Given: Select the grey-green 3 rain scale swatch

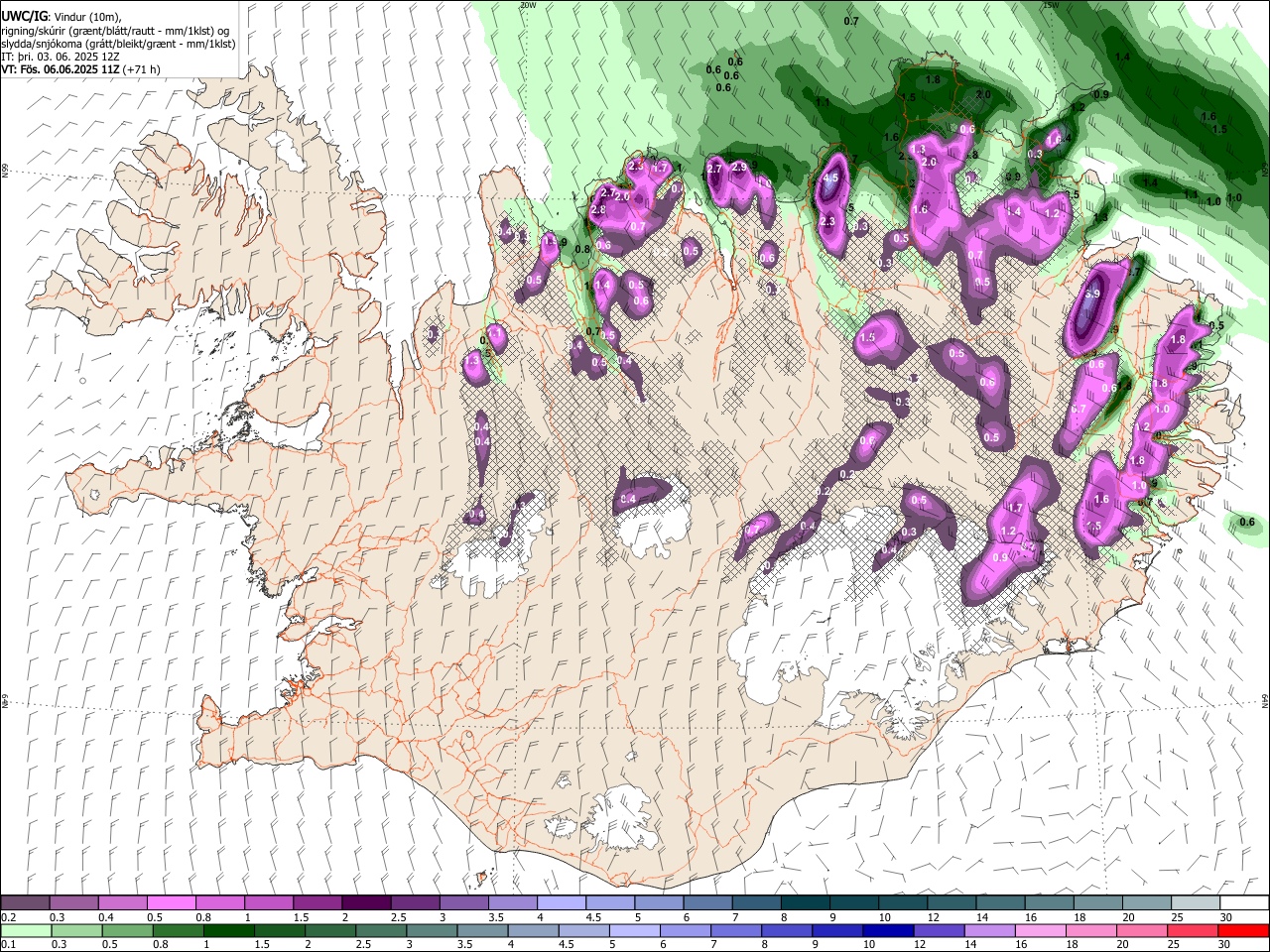Looking at the screenshot, I should coord(432,931).
